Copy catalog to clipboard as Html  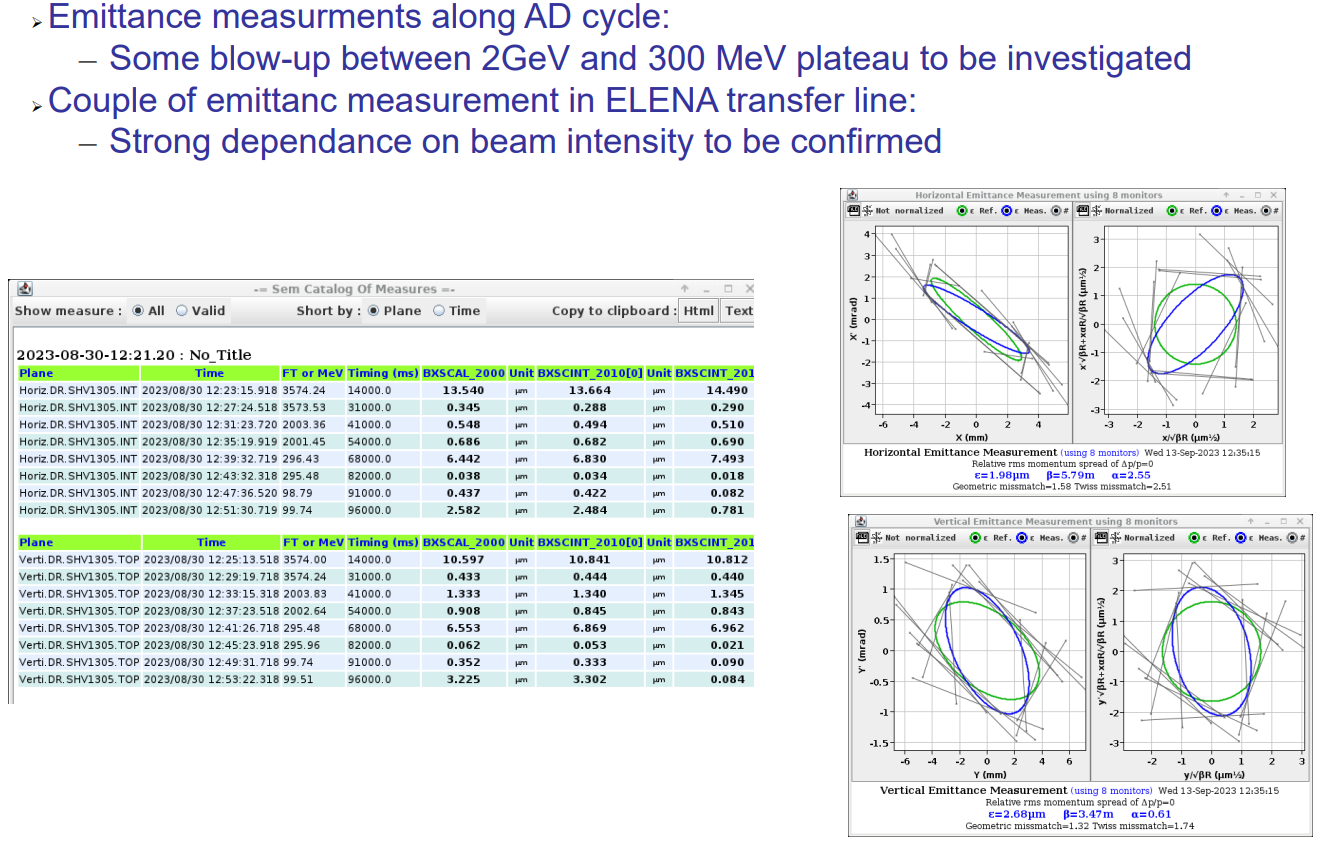tap(699, 311)
